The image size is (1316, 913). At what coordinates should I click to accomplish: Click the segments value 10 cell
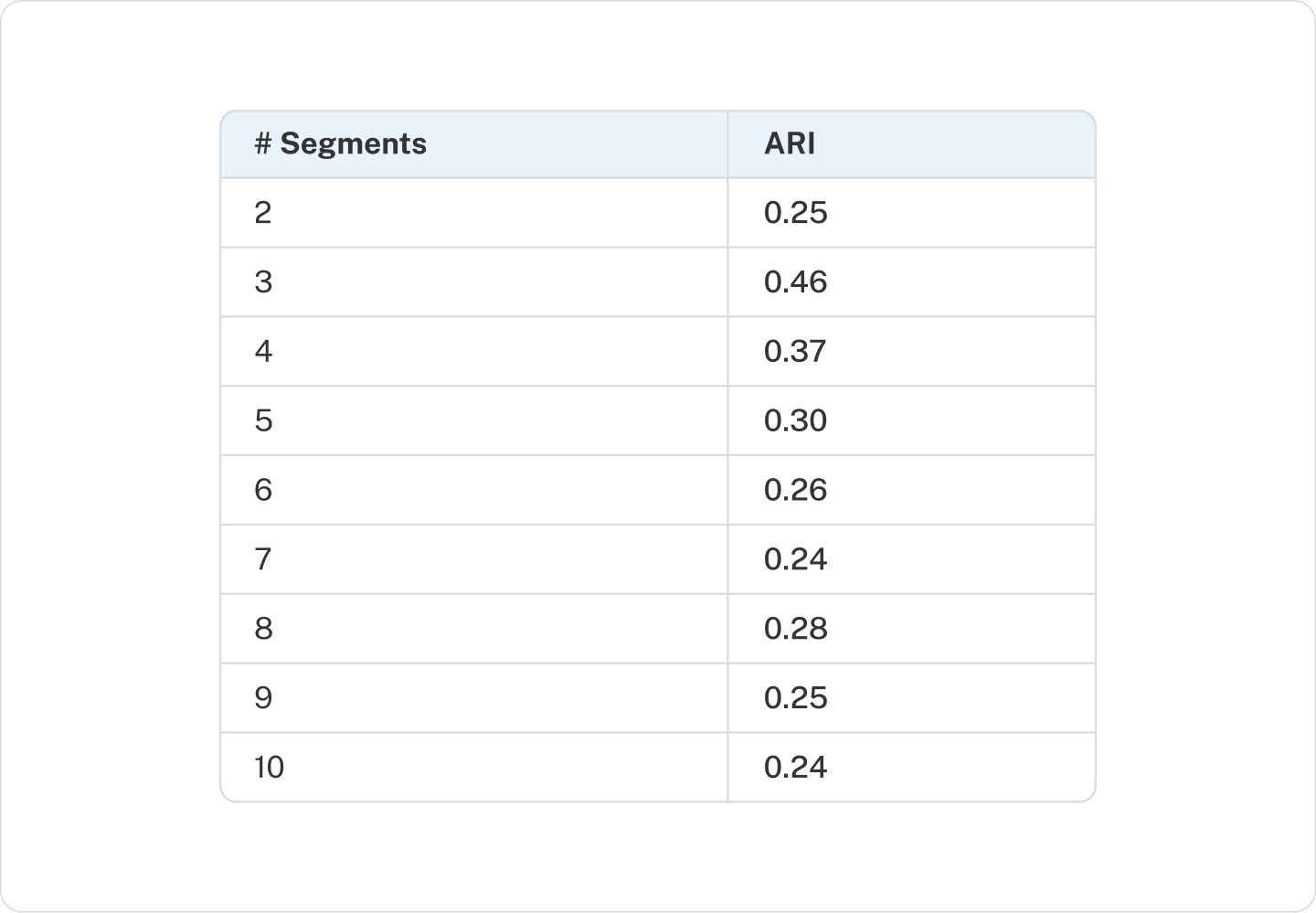tap(270, 768)
